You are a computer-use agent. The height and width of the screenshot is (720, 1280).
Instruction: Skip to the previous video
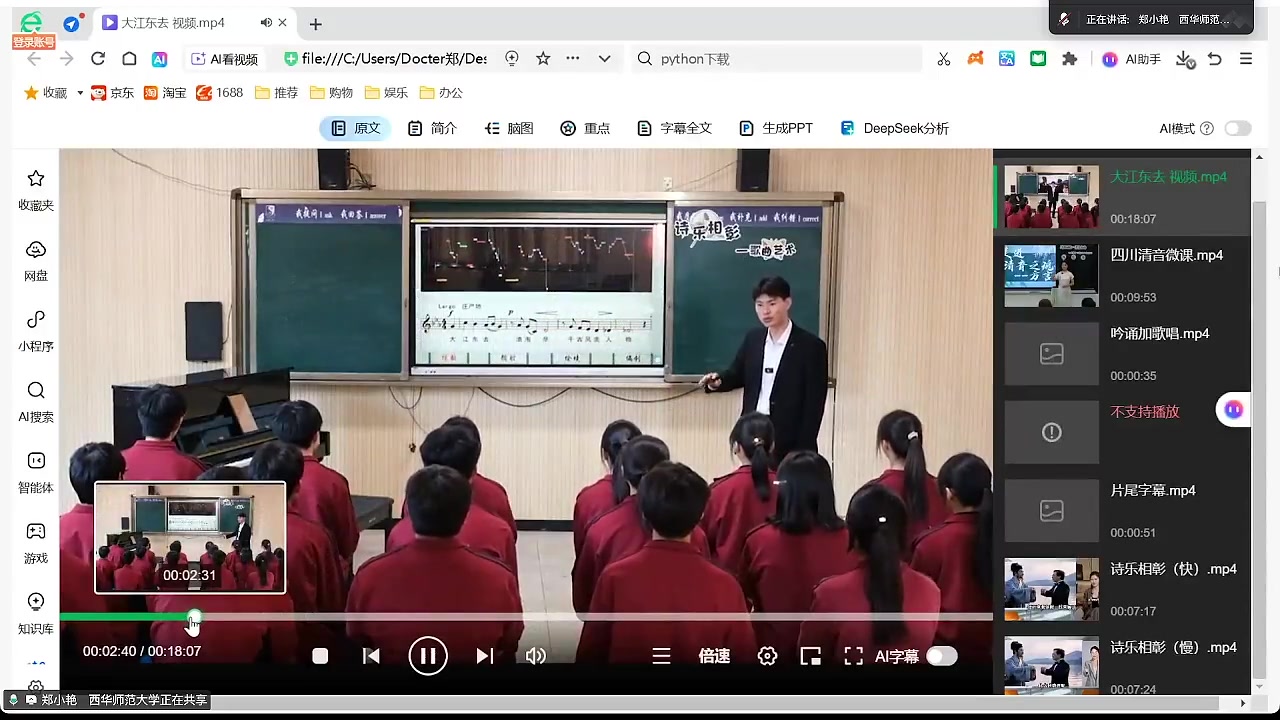click(371, 656)
